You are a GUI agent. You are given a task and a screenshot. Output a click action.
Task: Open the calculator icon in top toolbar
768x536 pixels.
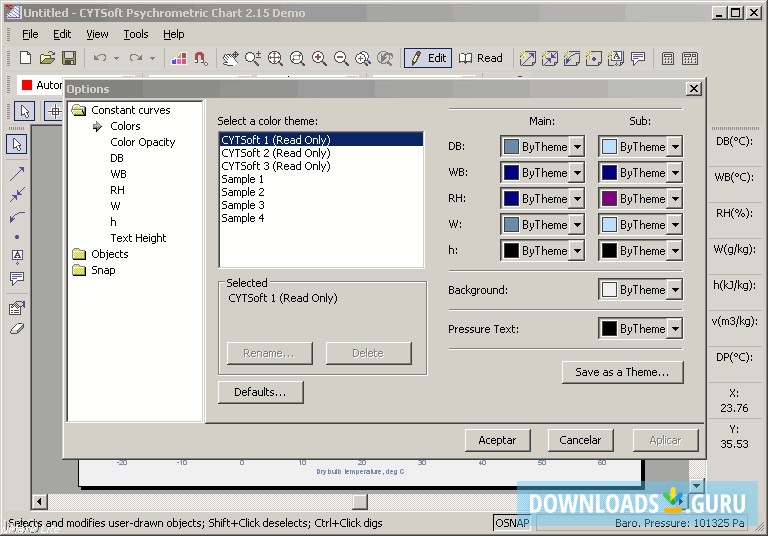click(x=668, y=58)
